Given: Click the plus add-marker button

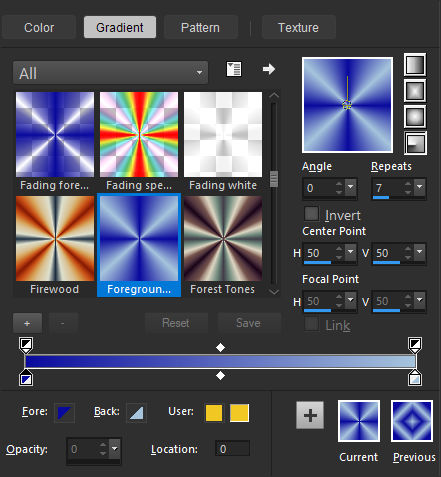Looking at the screenshot, I should [x=27, y=323].
